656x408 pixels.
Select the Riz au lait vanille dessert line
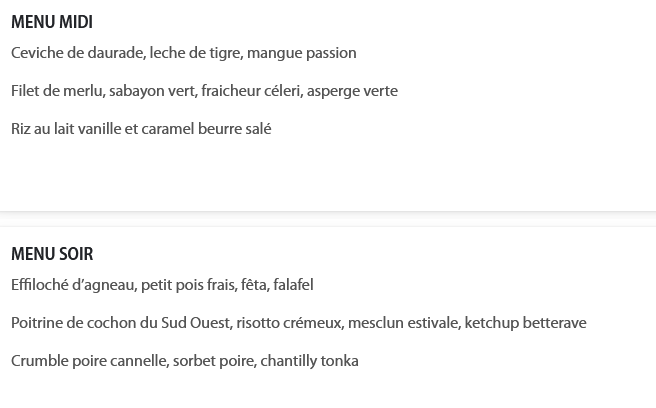141,128
